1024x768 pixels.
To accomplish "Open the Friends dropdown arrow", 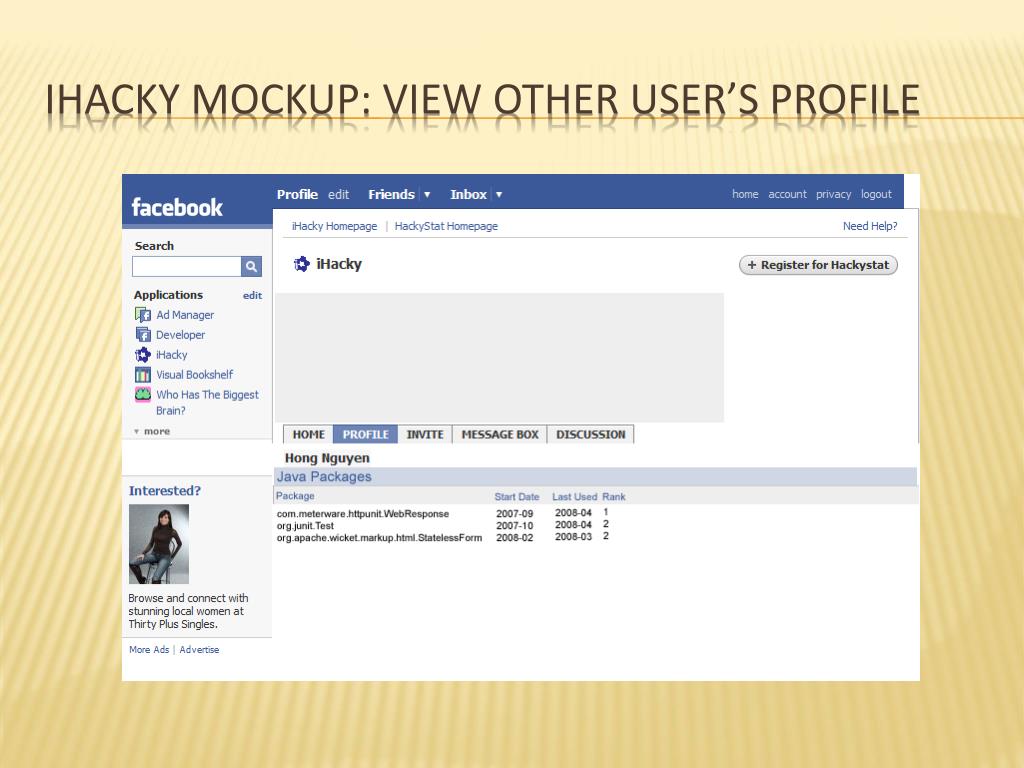I will coord(427,195).
